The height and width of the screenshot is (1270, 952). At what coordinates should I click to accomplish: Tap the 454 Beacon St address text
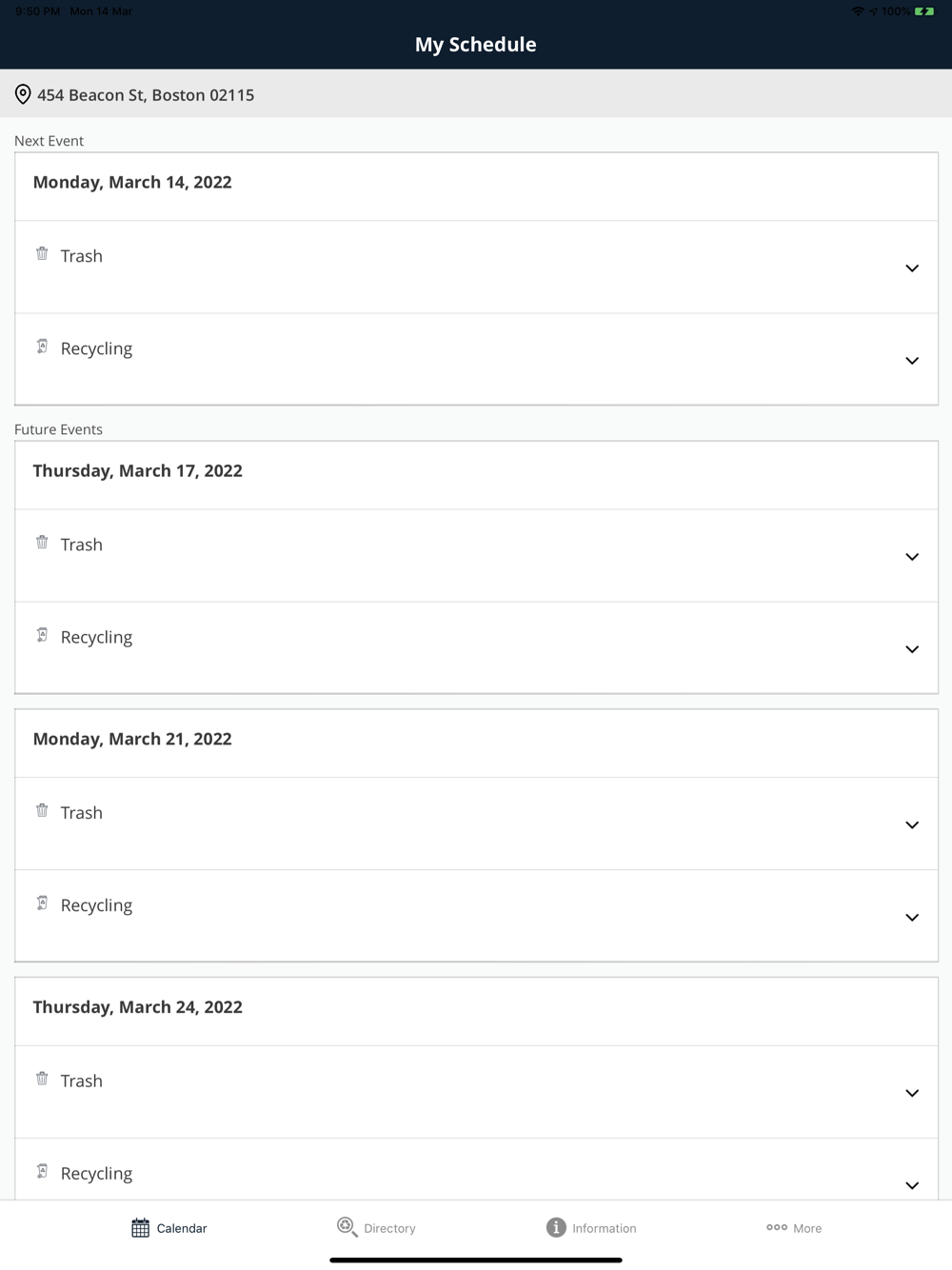click(146, 95)
